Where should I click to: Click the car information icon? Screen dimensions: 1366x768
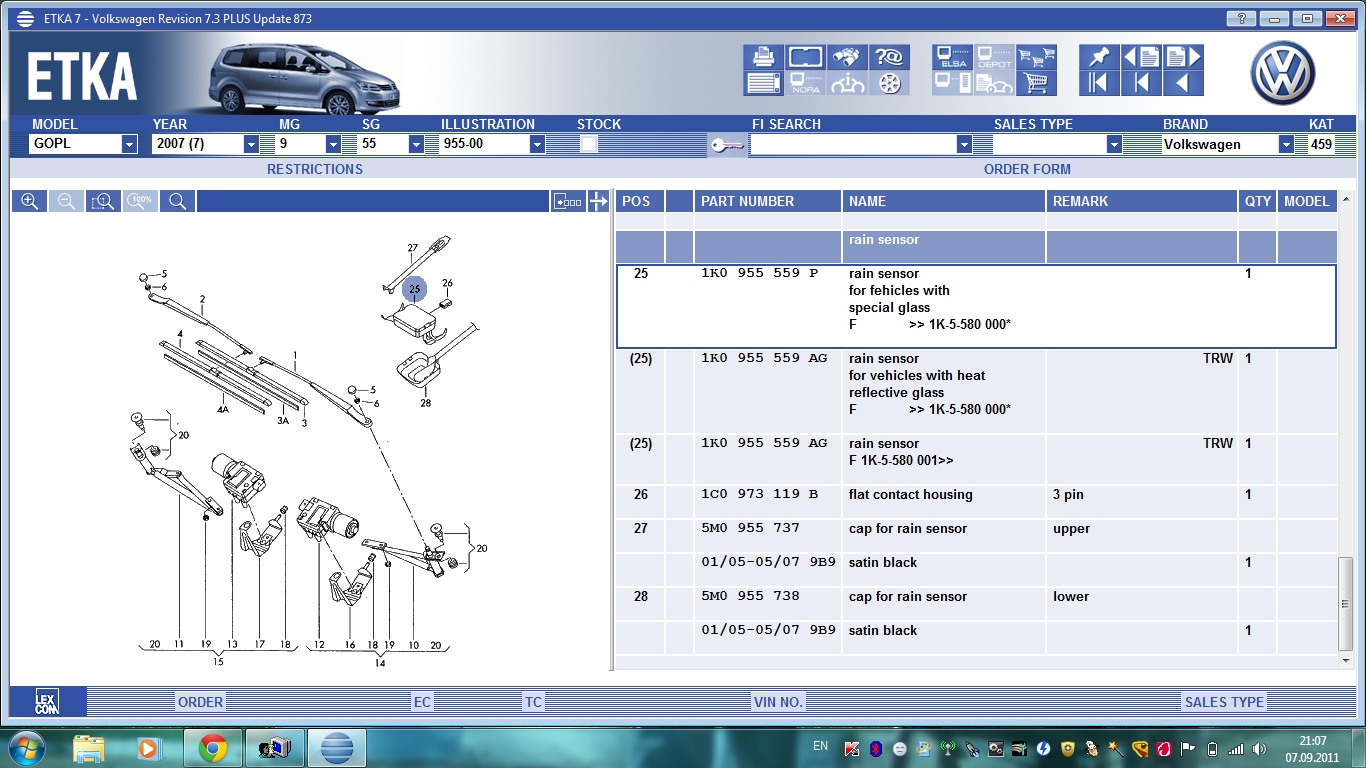pyautogui.click(x=847, y=83)
